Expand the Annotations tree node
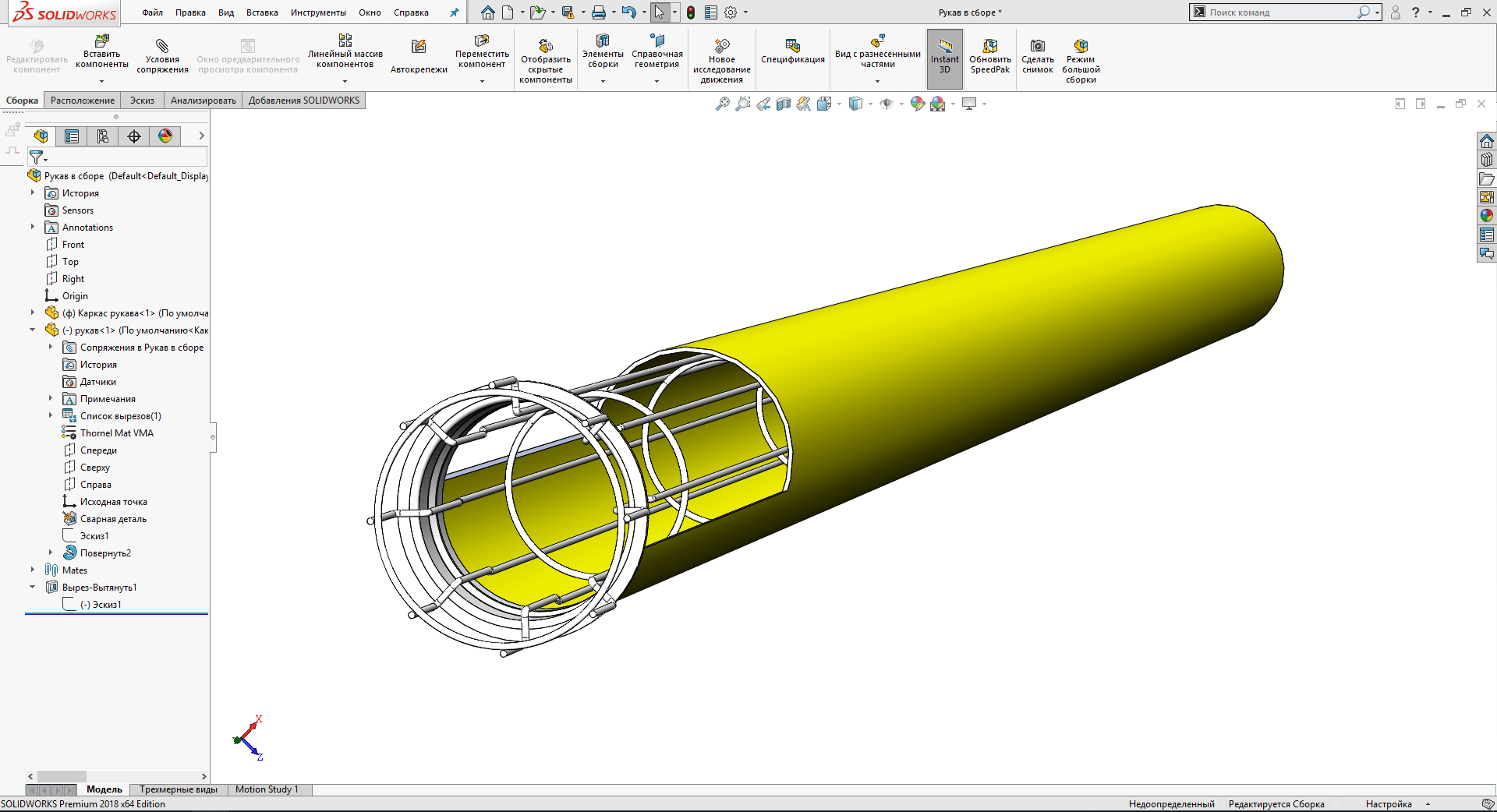The width and height of the screenshot is (1497, 812). pos(33,227)
